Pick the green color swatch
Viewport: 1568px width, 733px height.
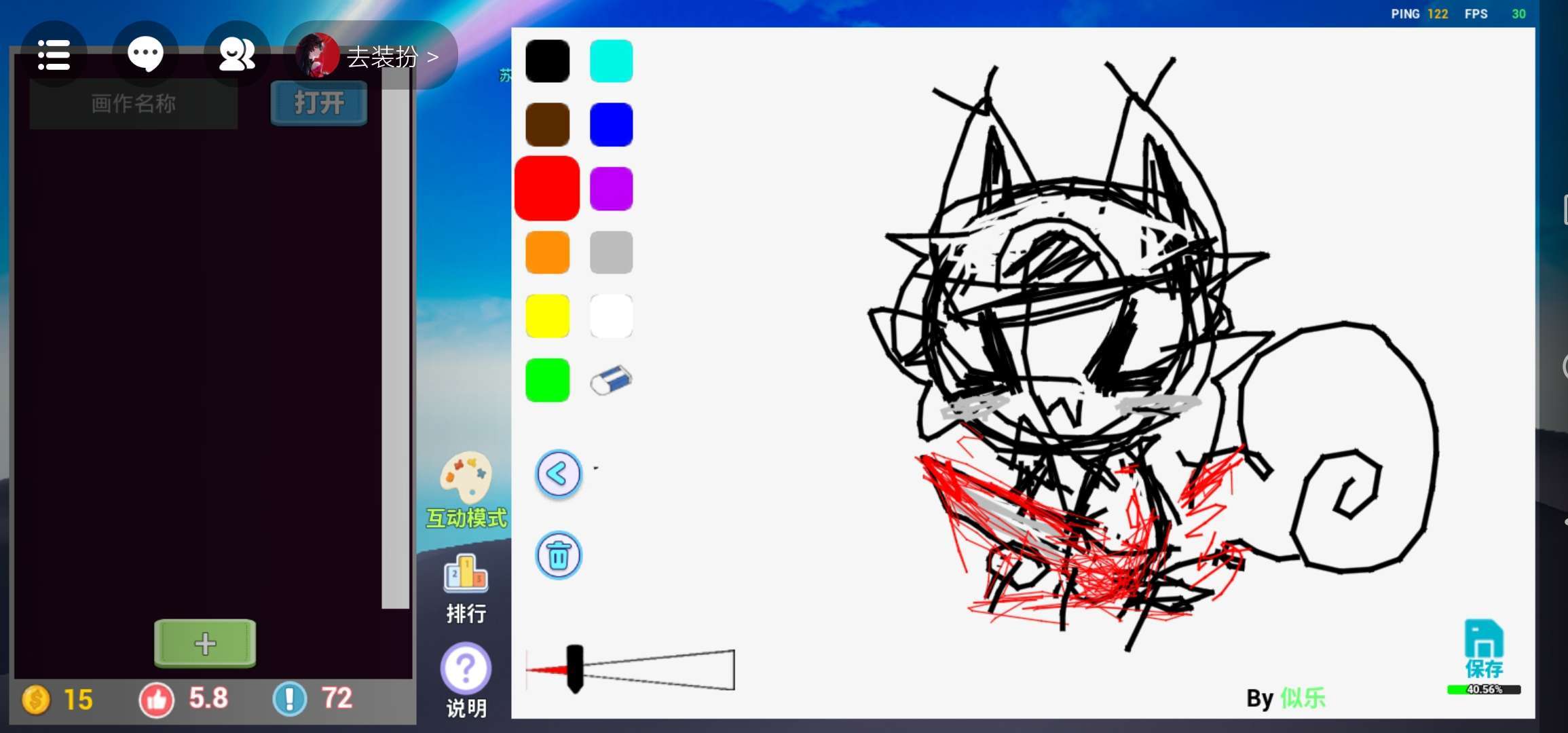coord(547,380)
